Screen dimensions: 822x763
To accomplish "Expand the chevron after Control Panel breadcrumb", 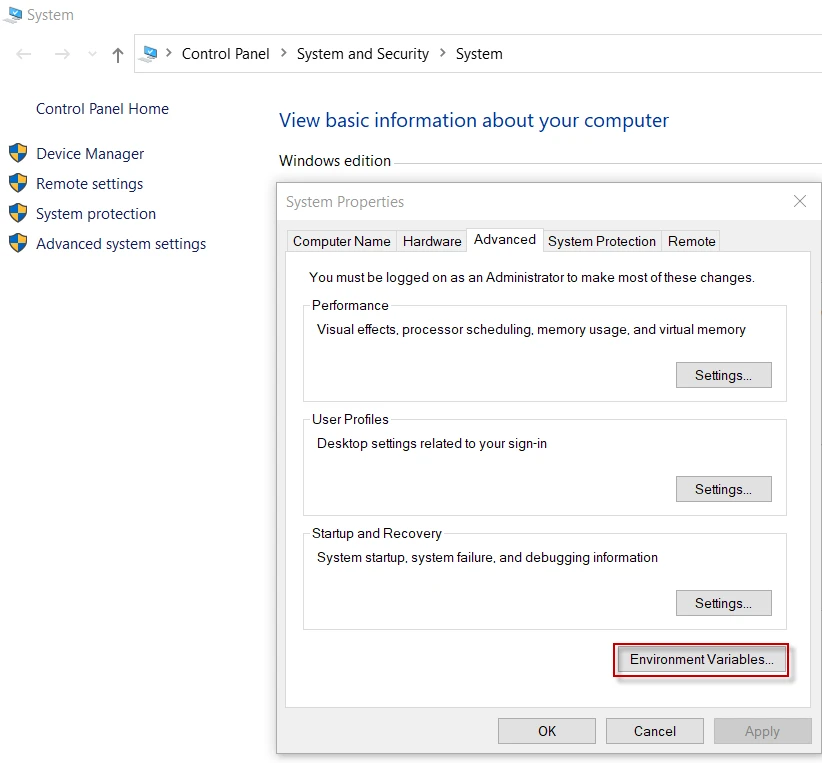I will click(283, 54).
